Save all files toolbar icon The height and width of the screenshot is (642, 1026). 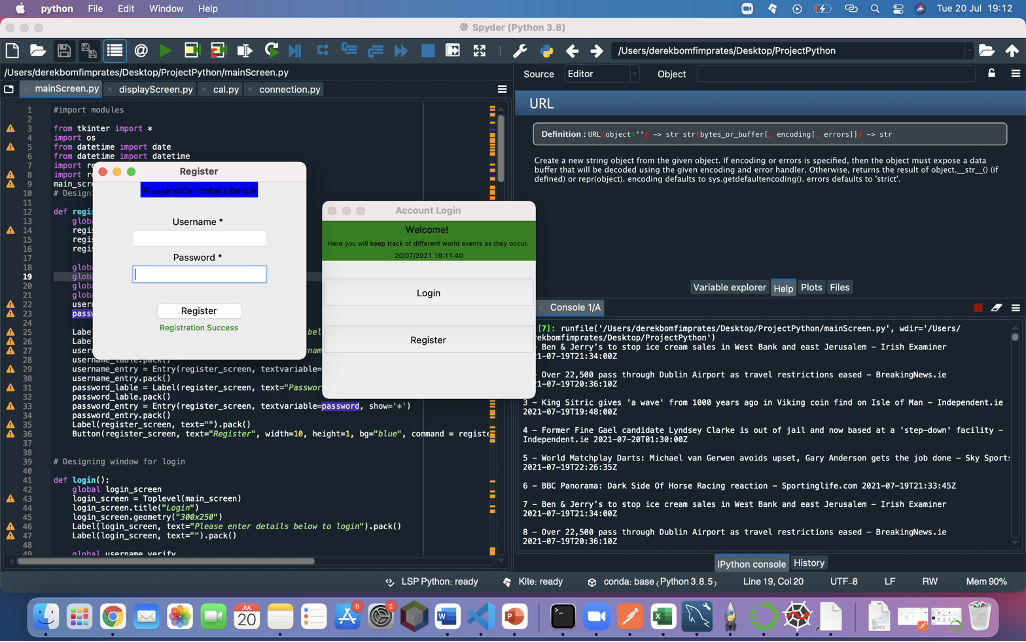[x=89, y=50]
